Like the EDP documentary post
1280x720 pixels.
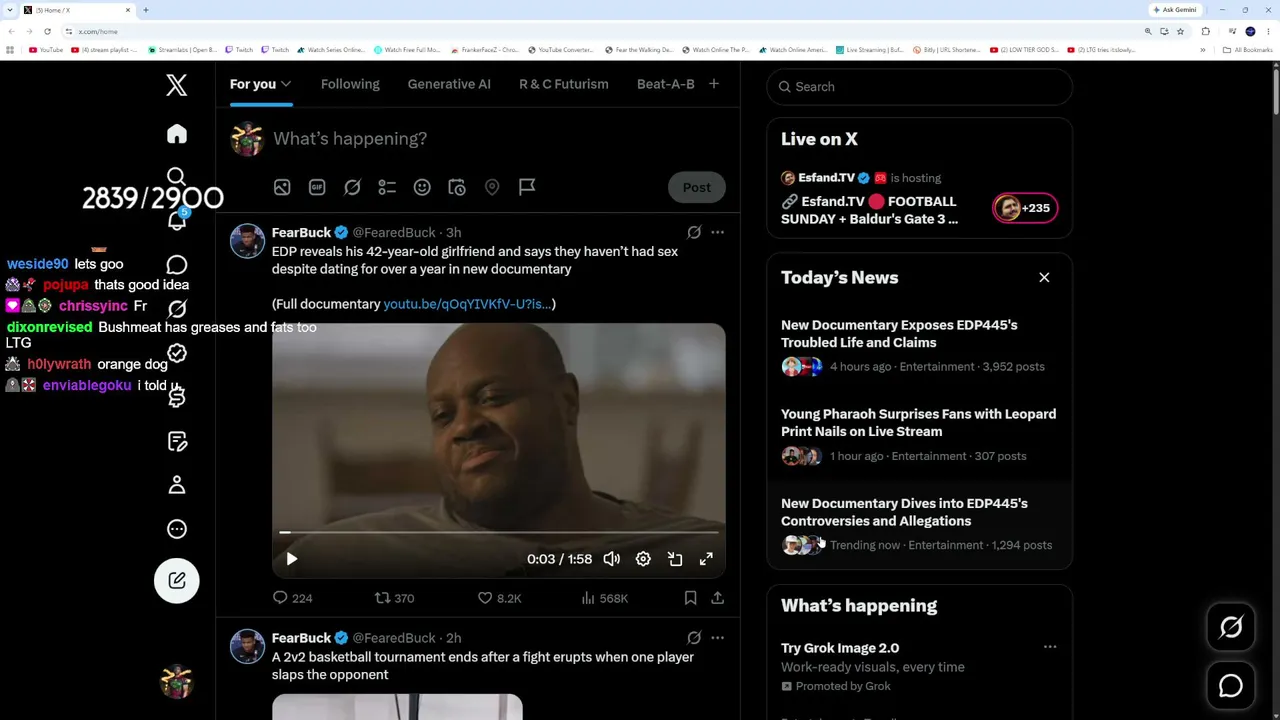(x=499, y=598)
